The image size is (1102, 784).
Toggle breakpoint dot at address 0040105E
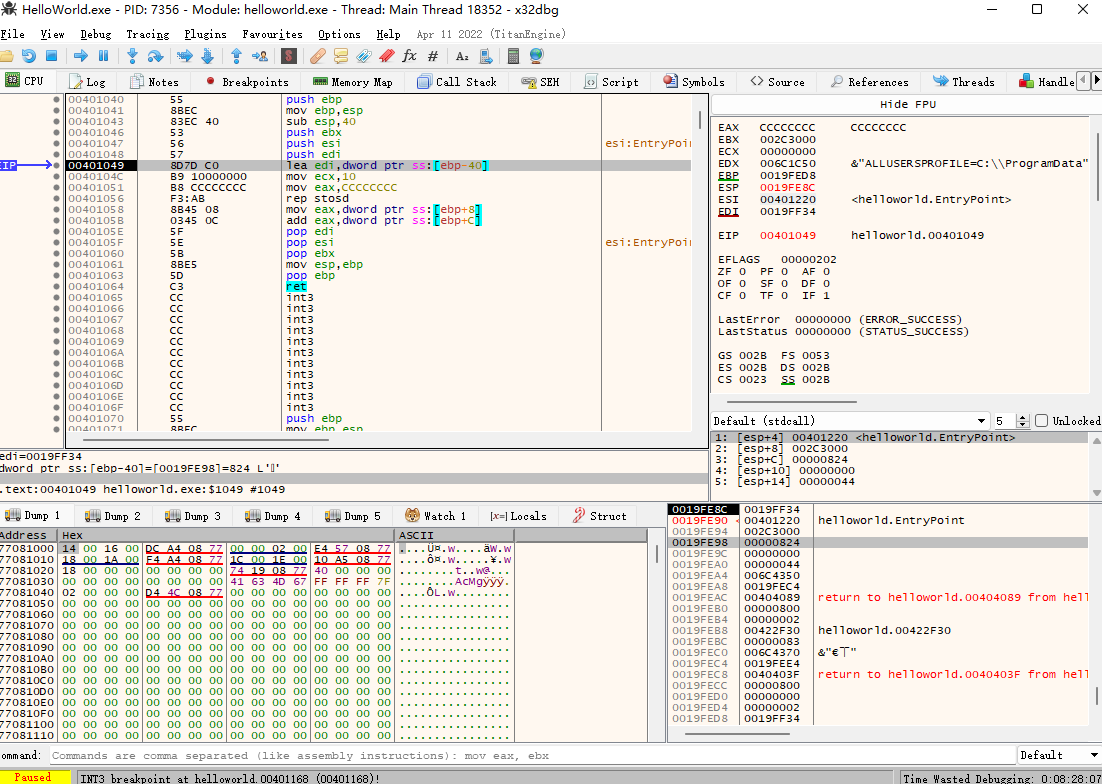56,231
